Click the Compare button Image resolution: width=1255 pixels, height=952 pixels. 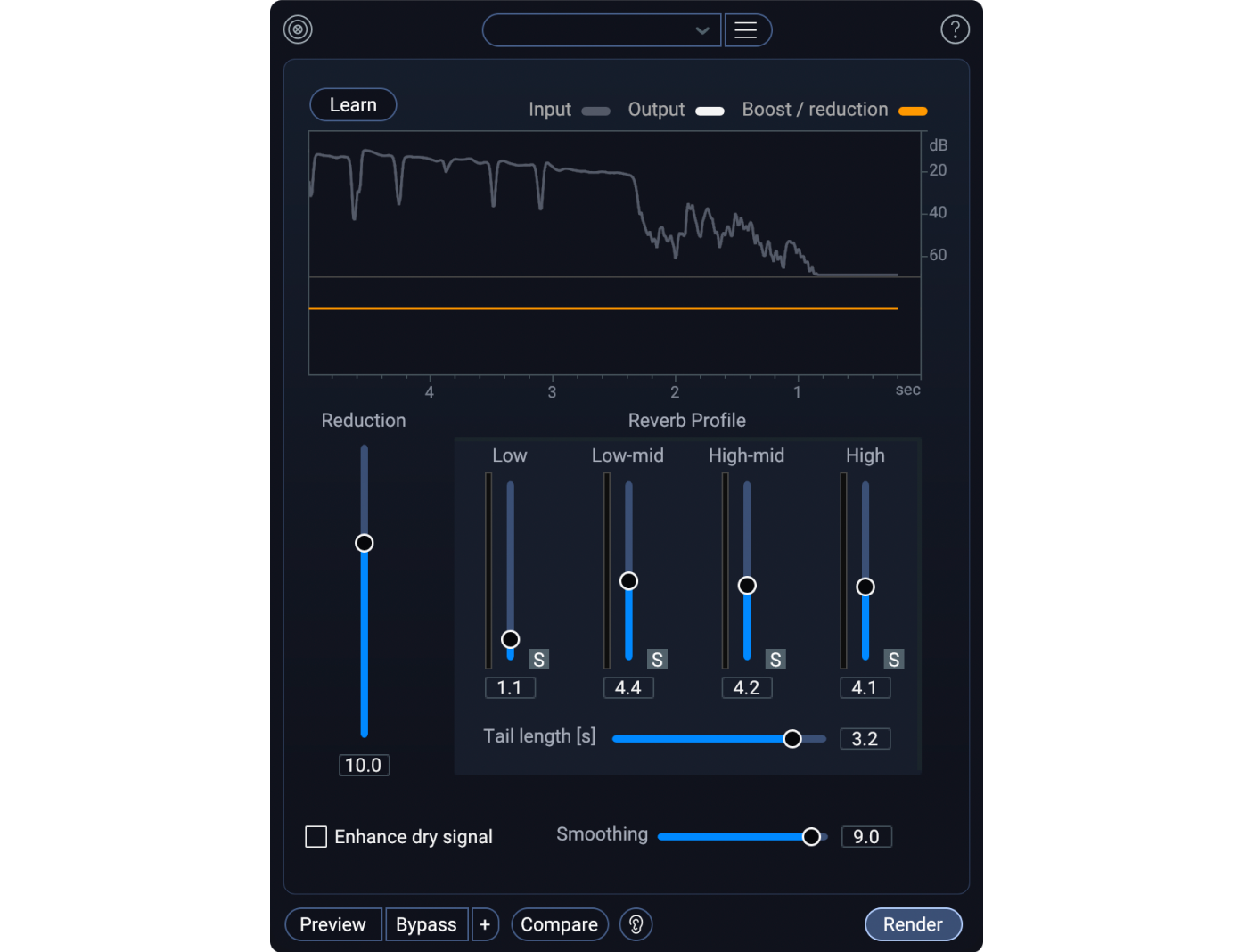(559, 924)
